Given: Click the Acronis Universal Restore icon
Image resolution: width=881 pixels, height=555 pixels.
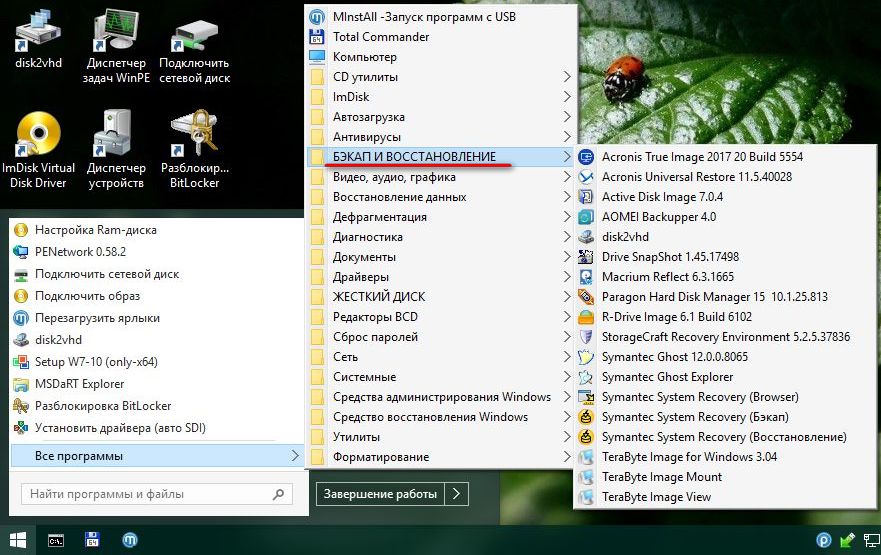Looking at the screenshot, I should [586, 177].
